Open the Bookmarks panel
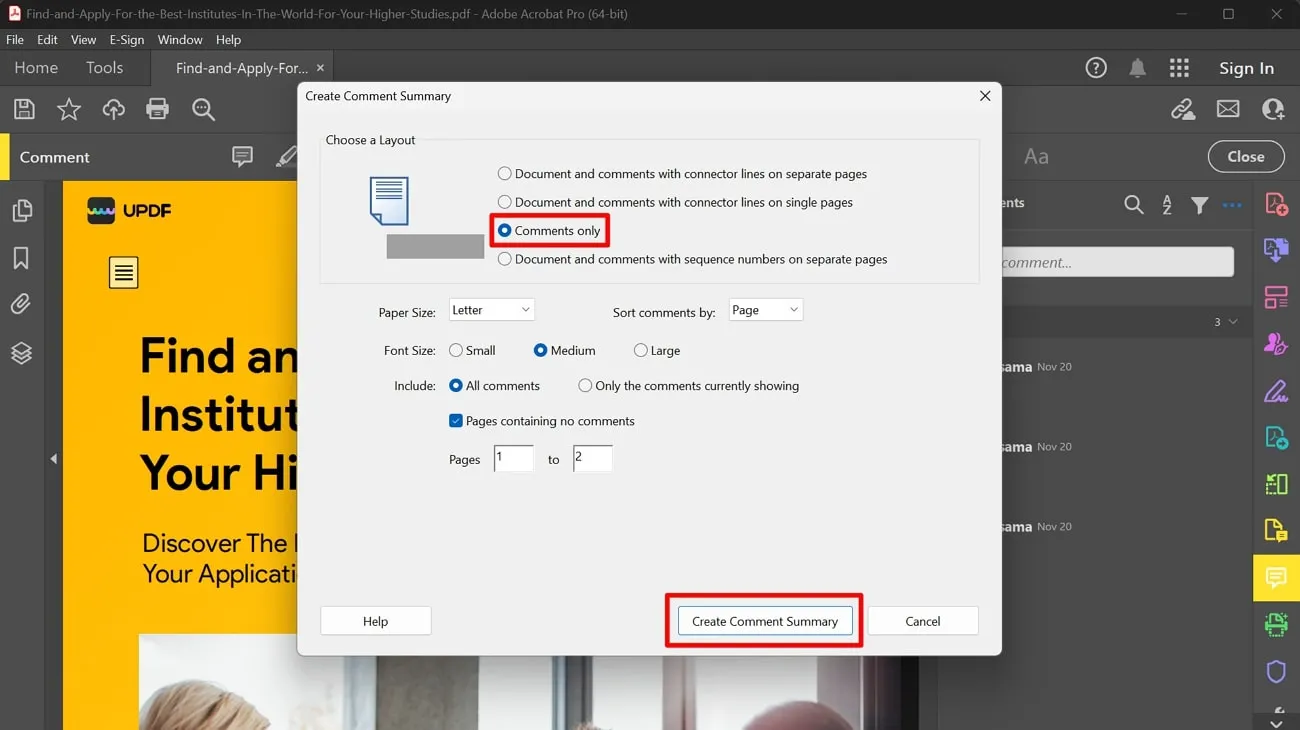 click(x=21, y=258)
